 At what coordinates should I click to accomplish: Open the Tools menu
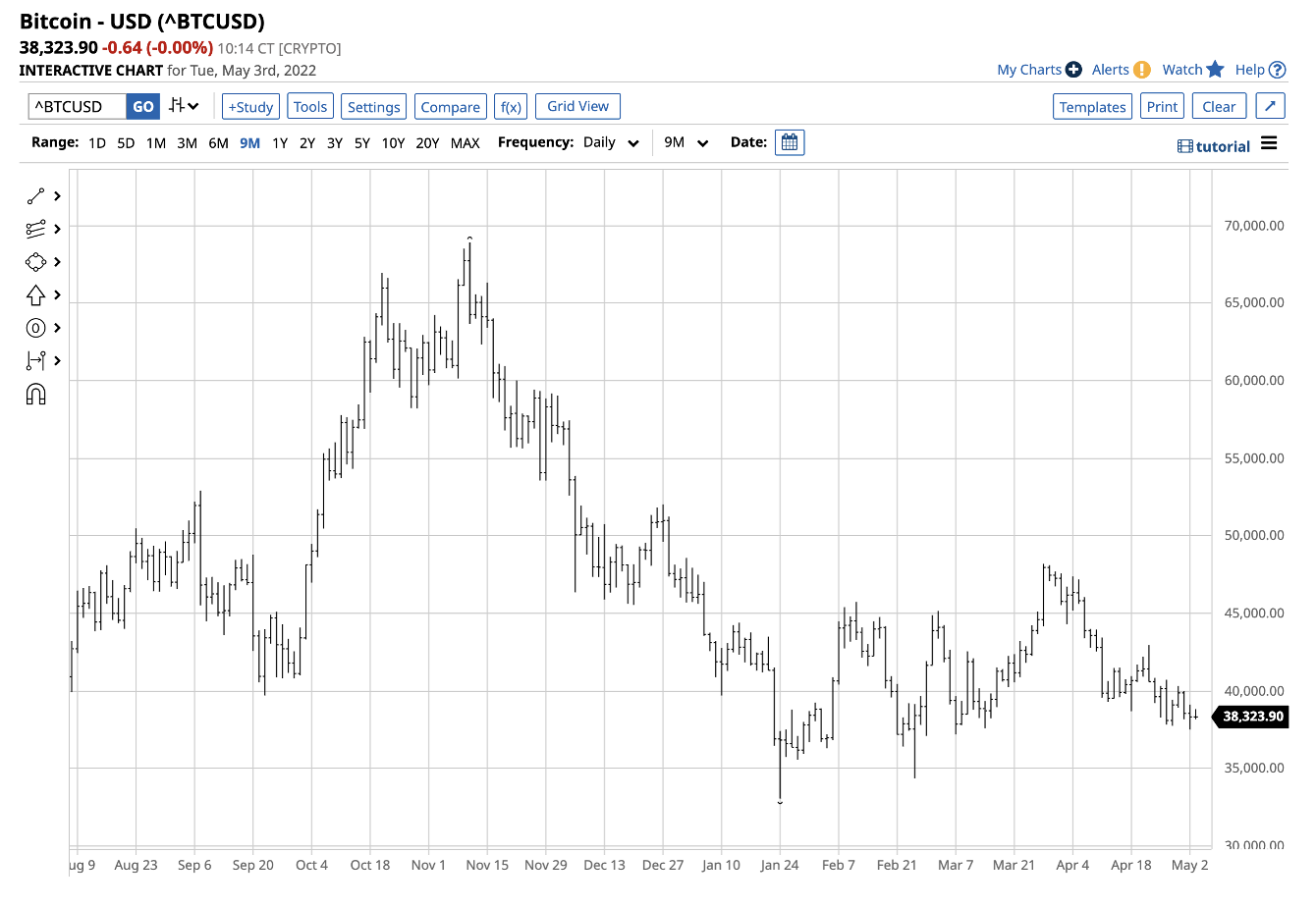310,107
